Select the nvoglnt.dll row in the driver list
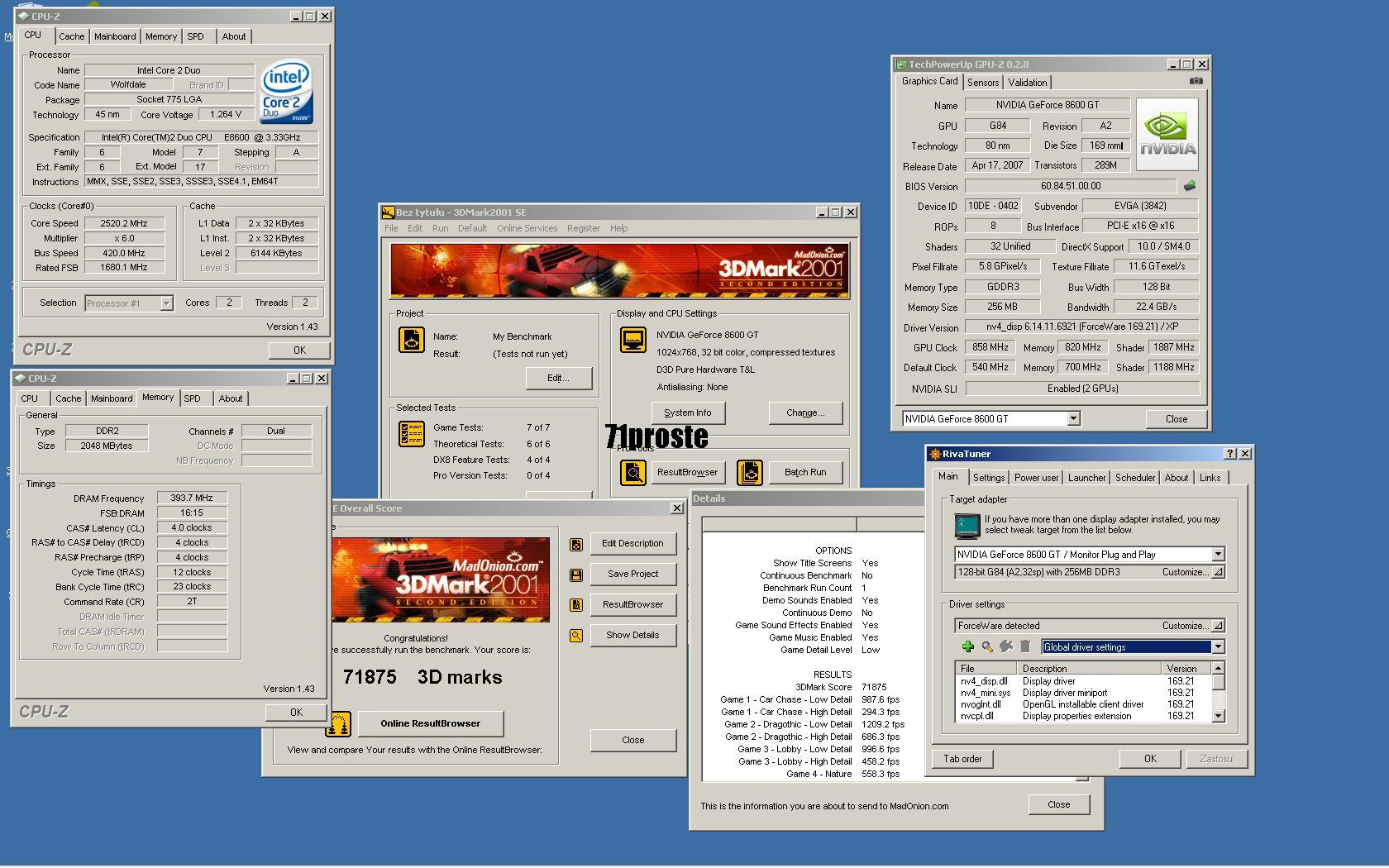 (x=1083, y=704)
